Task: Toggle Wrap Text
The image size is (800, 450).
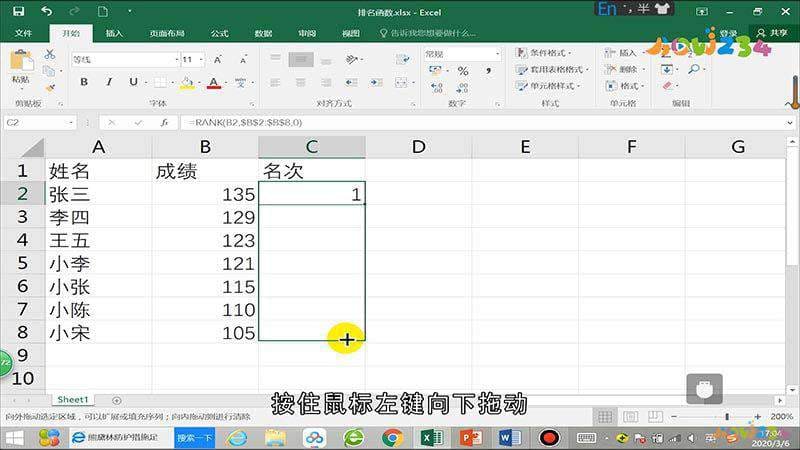Action: tap(403, 59)
